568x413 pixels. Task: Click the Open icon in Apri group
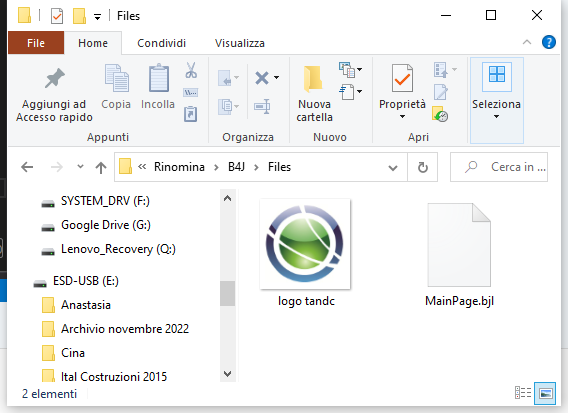click(441, 70)
